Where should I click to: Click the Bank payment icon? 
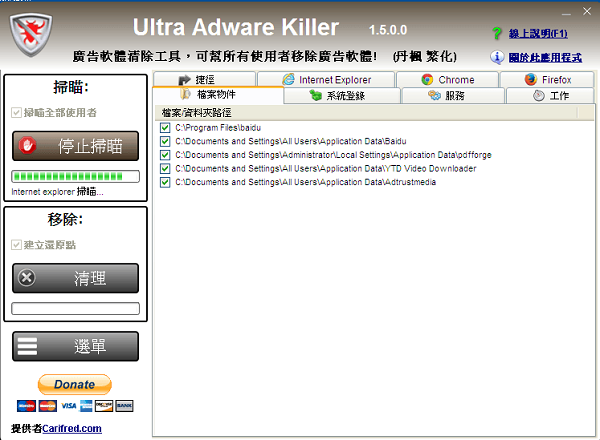pos(124,406)
